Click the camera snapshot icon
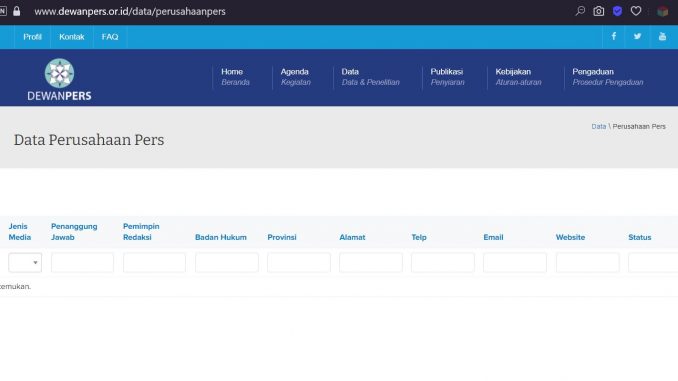Viewport: 678px width, 381px height. click(x=598, y=11)
